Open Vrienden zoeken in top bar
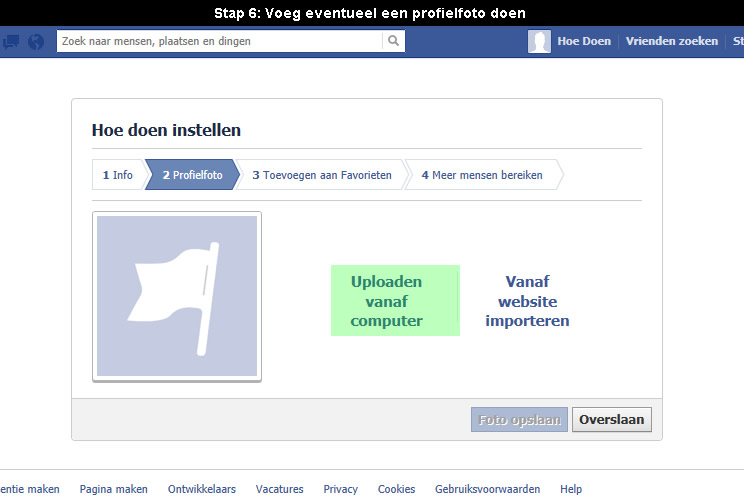 pyautogui.click(x=671, y=41)
